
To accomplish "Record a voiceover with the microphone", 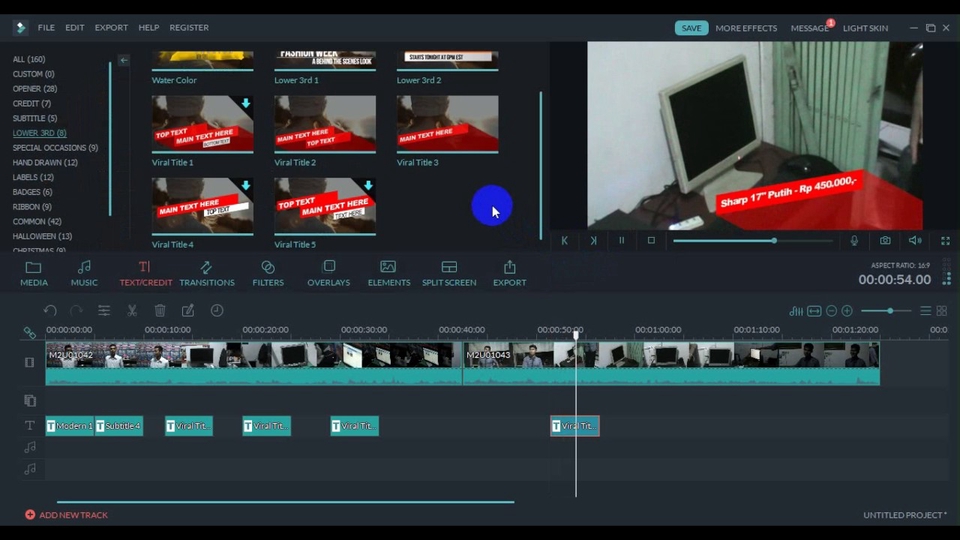I will [854, 241].
